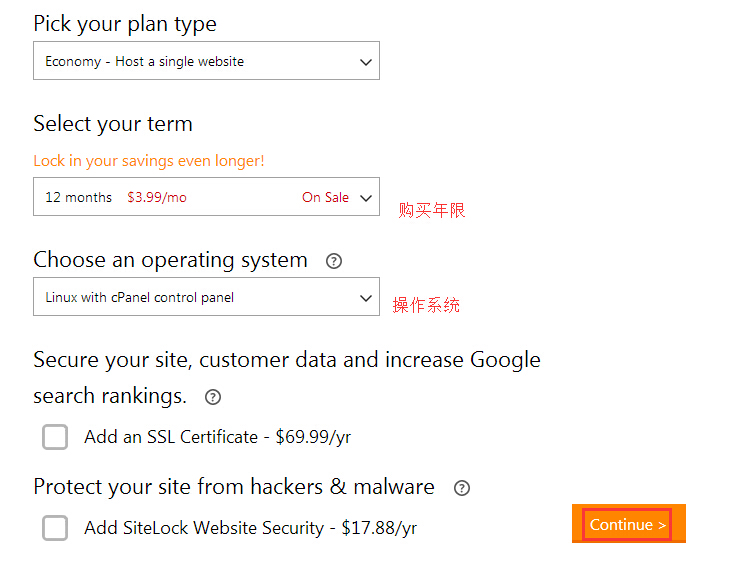The width and height of the screenshot is (756, 575).
Task: Open the Economy - Host a single website dropdown
Action: point(206,61)
